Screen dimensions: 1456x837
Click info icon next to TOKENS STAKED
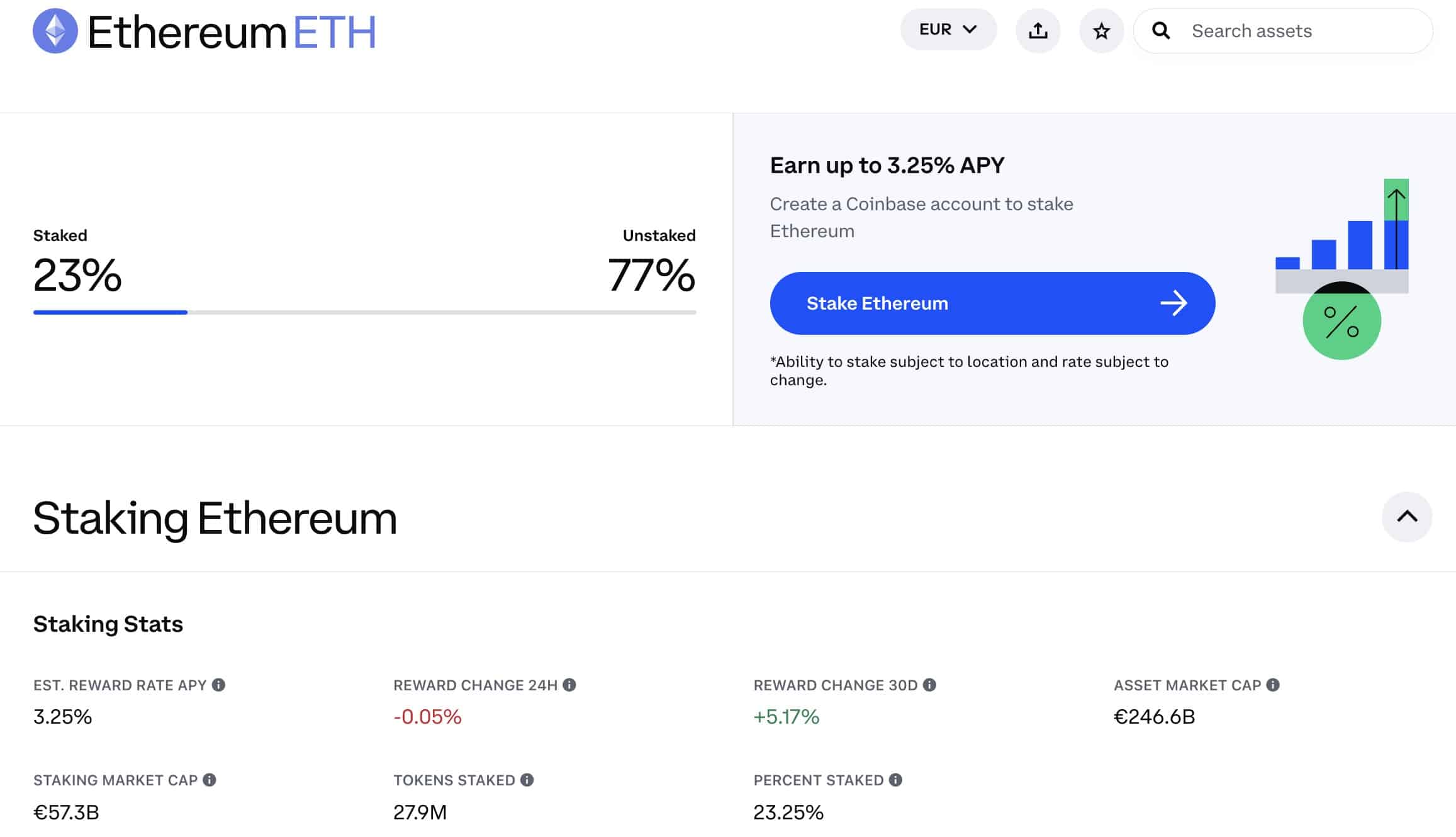(527, 780)
